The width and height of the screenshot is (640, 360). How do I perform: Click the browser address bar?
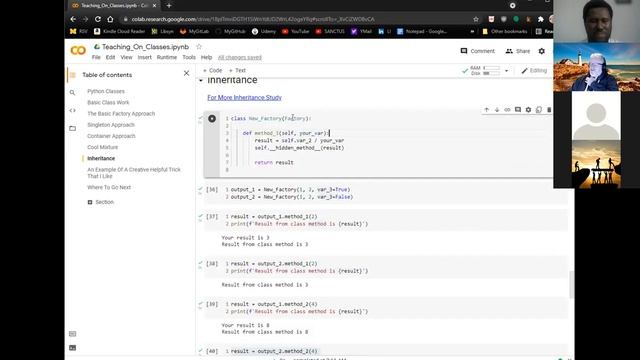click(x=297, y=19)
